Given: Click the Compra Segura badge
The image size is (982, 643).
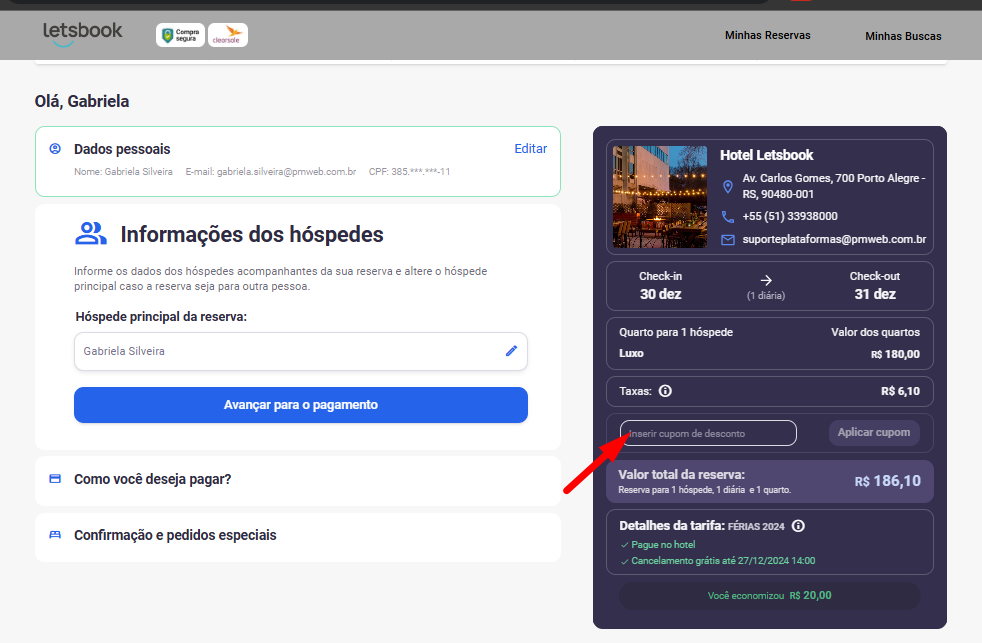Looking at the screenshot, I should [x=180, y=35].
